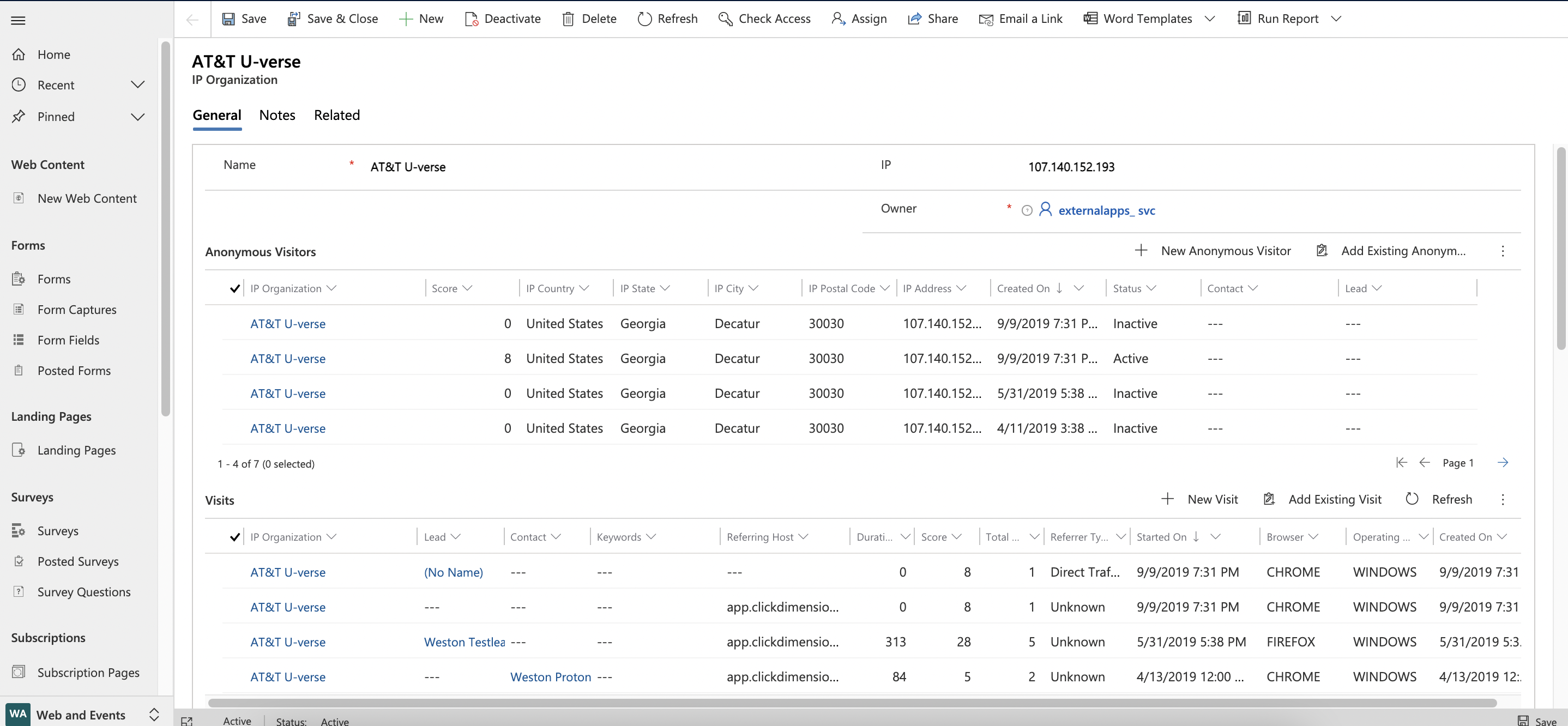Viewport: 1568px width, 726px height.
Task: Click the Subscription Pages sidebar icon
Action: coord(19,672)
